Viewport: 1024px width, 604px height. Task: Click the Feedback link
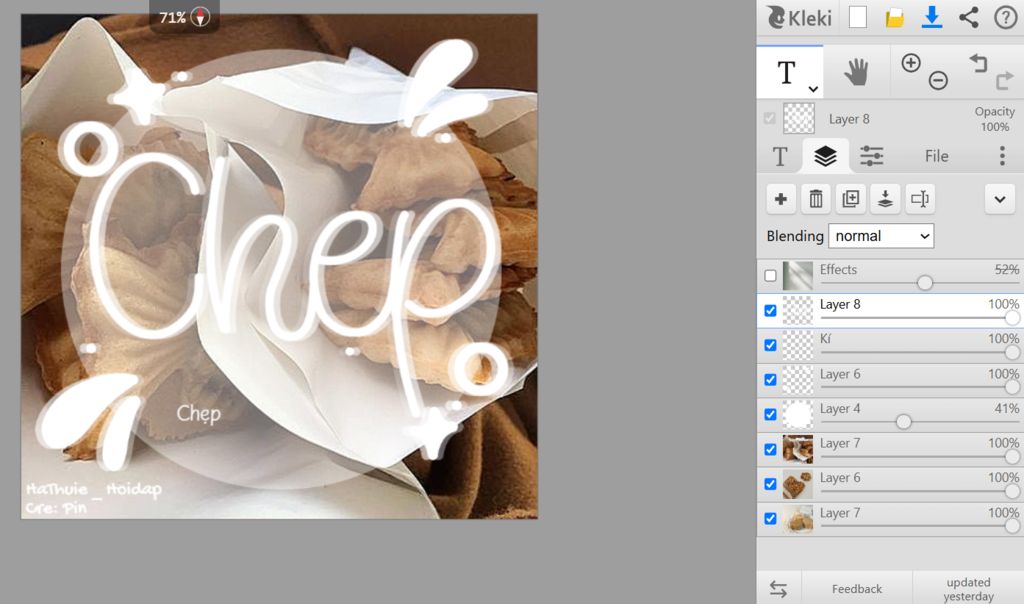(857, 589)
